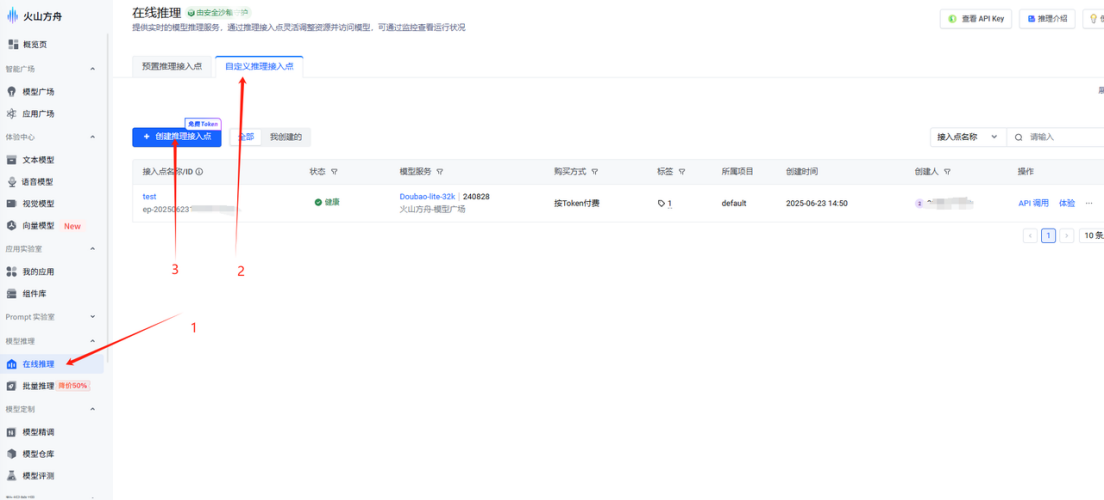Click filter icon beside 创建人 column
The height and width of the screenshot is (500, 1104).
click(x=947, y=172)
